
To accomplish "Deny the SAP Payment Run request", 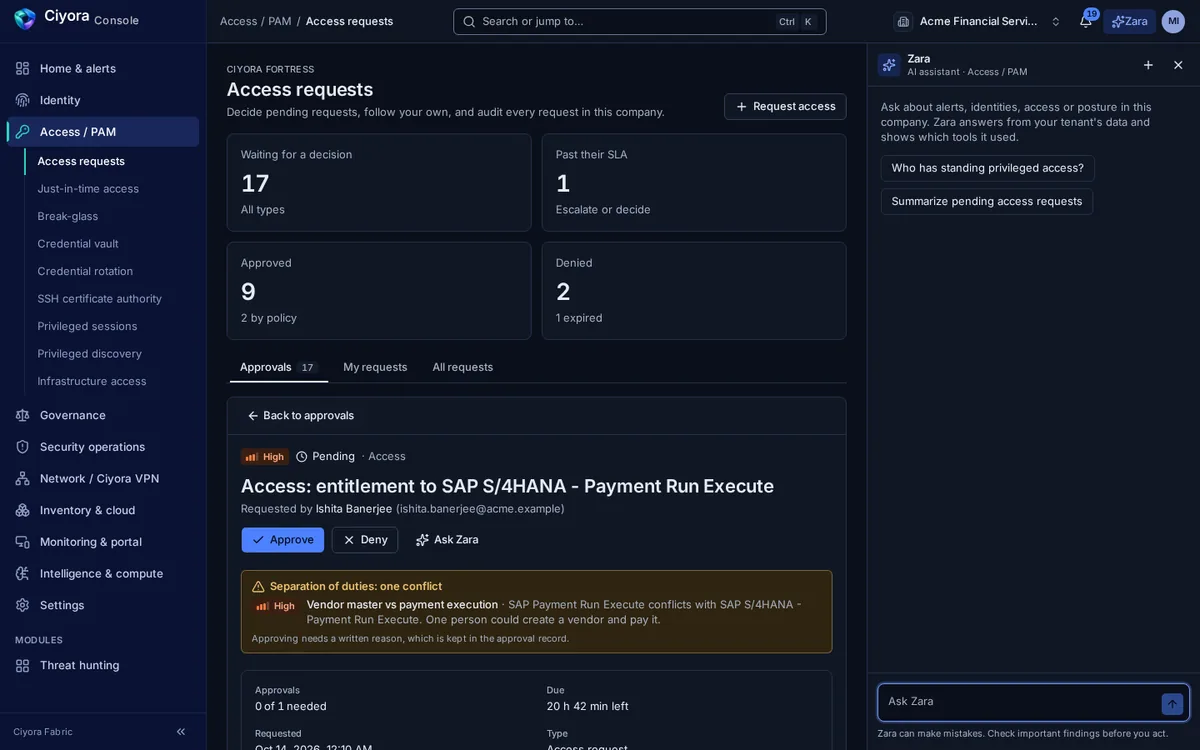I will [x=365, y=540].
